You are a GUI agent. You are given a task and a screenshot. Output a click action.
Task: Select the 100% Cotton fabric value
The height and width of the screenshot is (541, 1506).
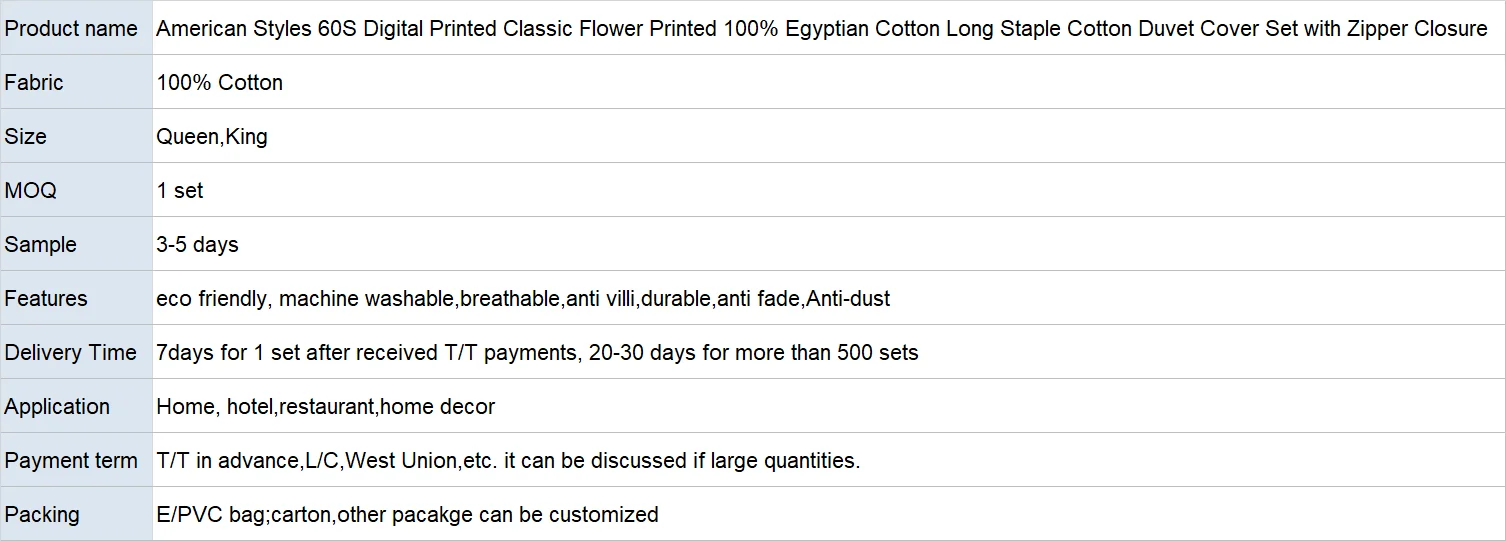pyautogui.click(x=219, y=83)
